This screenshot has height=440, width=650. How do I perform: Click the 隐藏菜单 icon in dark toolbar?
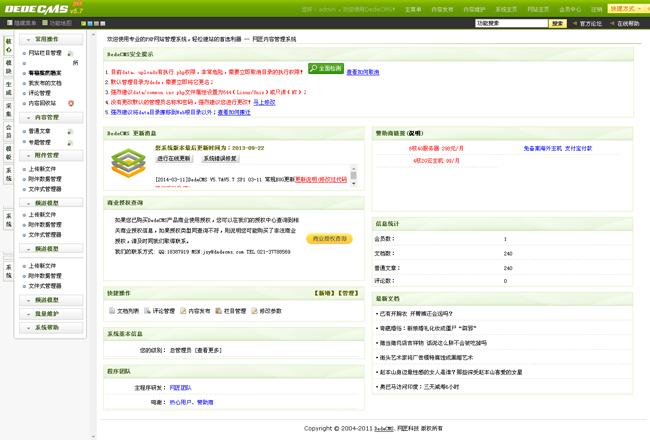point(10,23)
